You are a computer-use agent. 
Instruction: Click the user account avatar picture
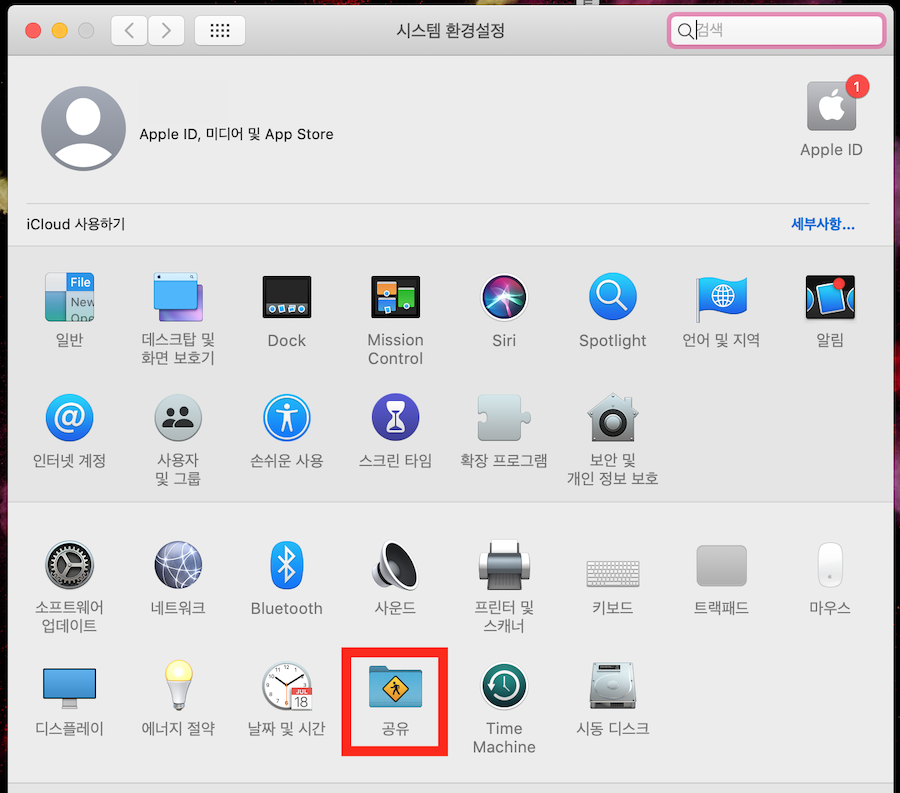pos(83,129)
